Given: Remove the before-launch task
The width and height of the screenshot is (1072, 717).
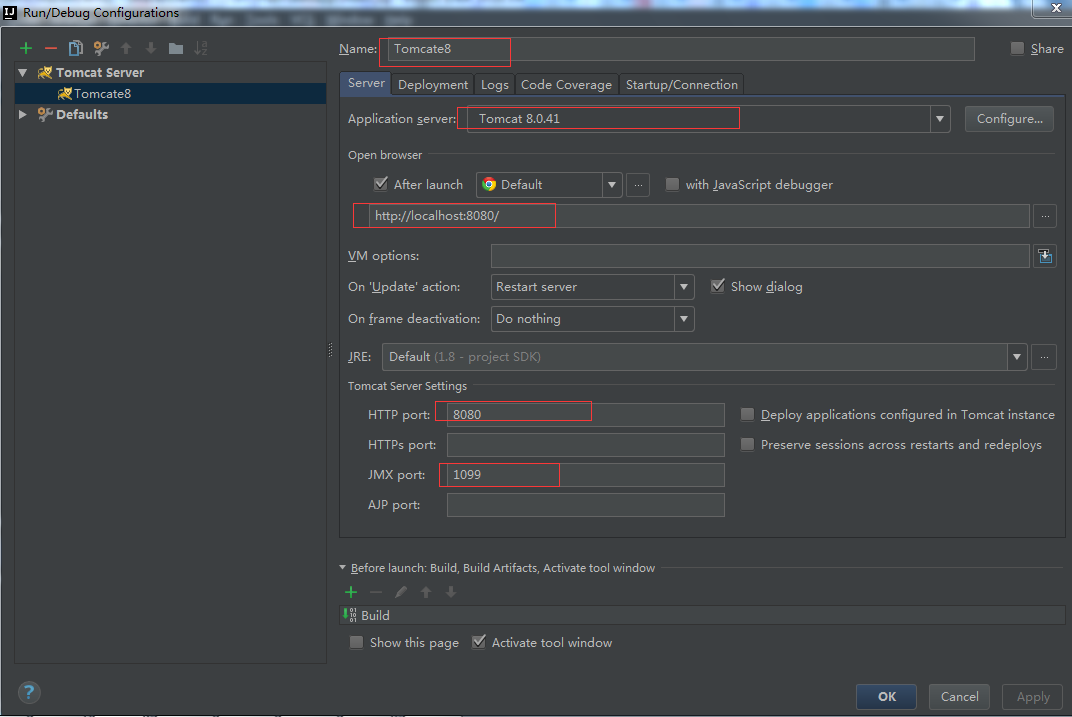Looking at the screenshot, I should tap(375, 592).
